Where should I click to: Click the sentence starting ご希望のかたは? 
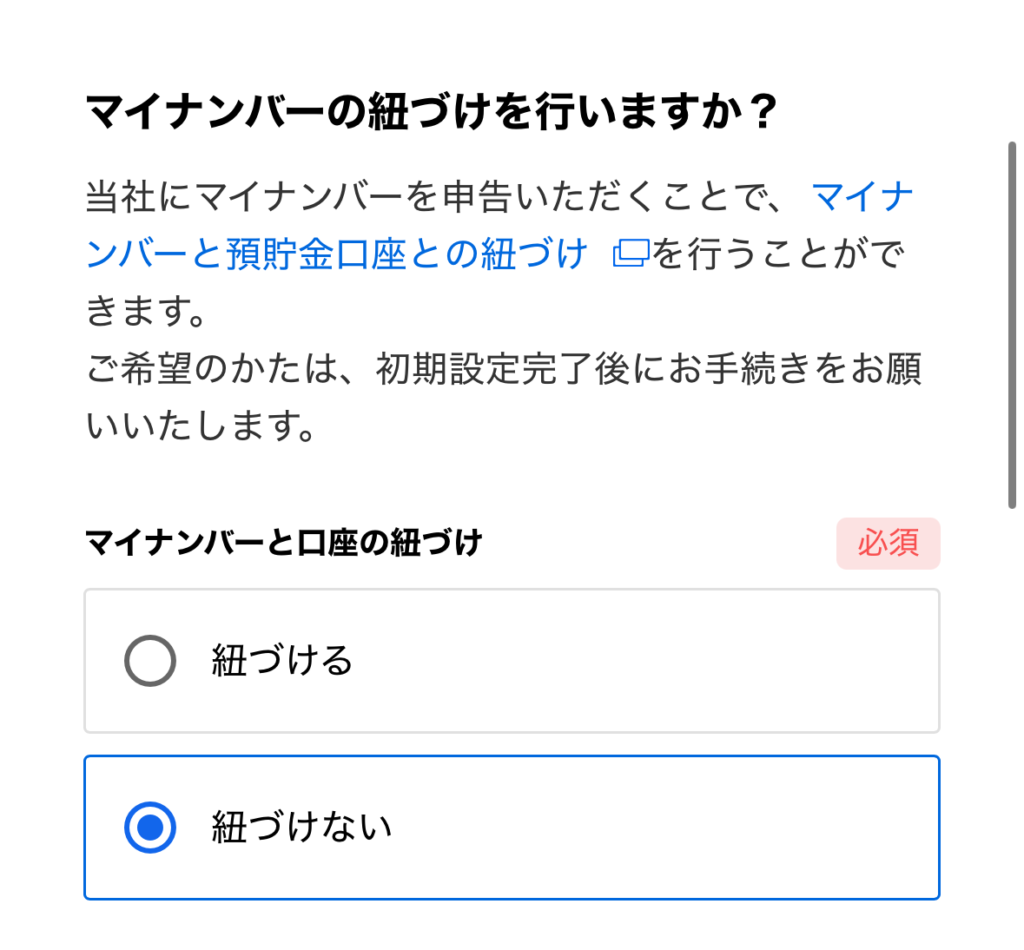(x=500, y=370)
